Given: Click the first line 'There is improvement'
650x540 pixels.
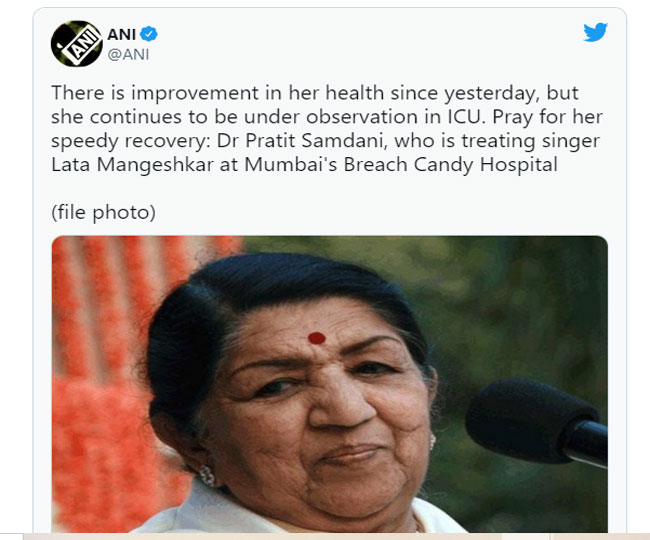Looking at the screenshot, I should pos(155,93).
